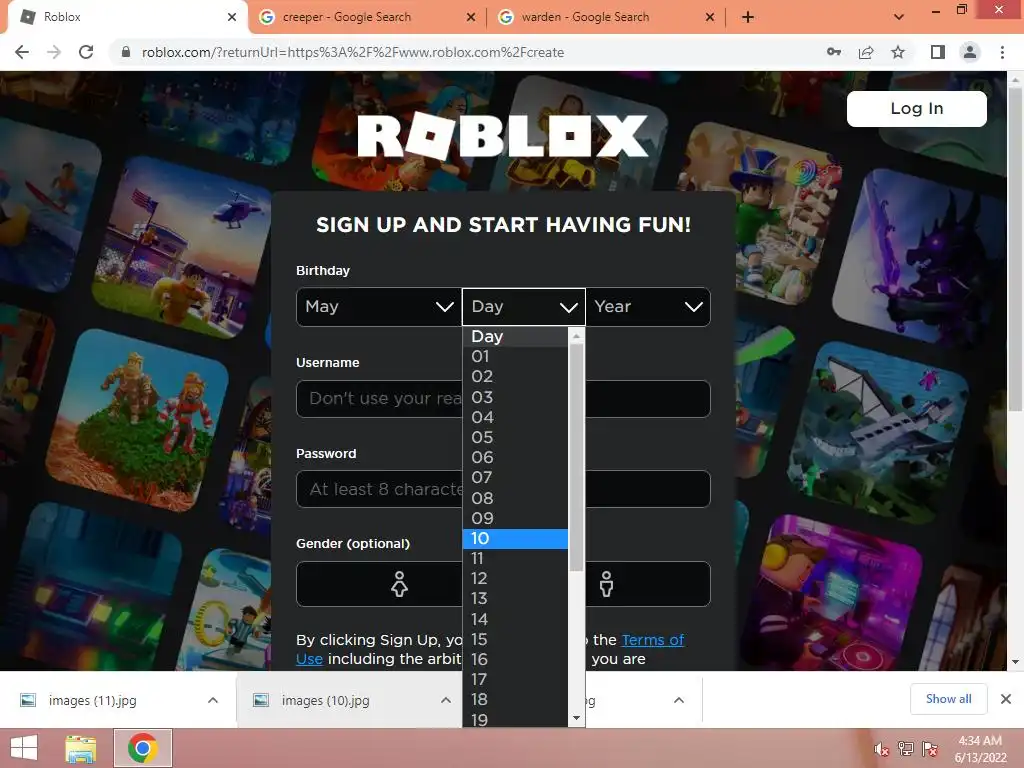
Task: Go back using the browser back arrow
Action: 22,52
